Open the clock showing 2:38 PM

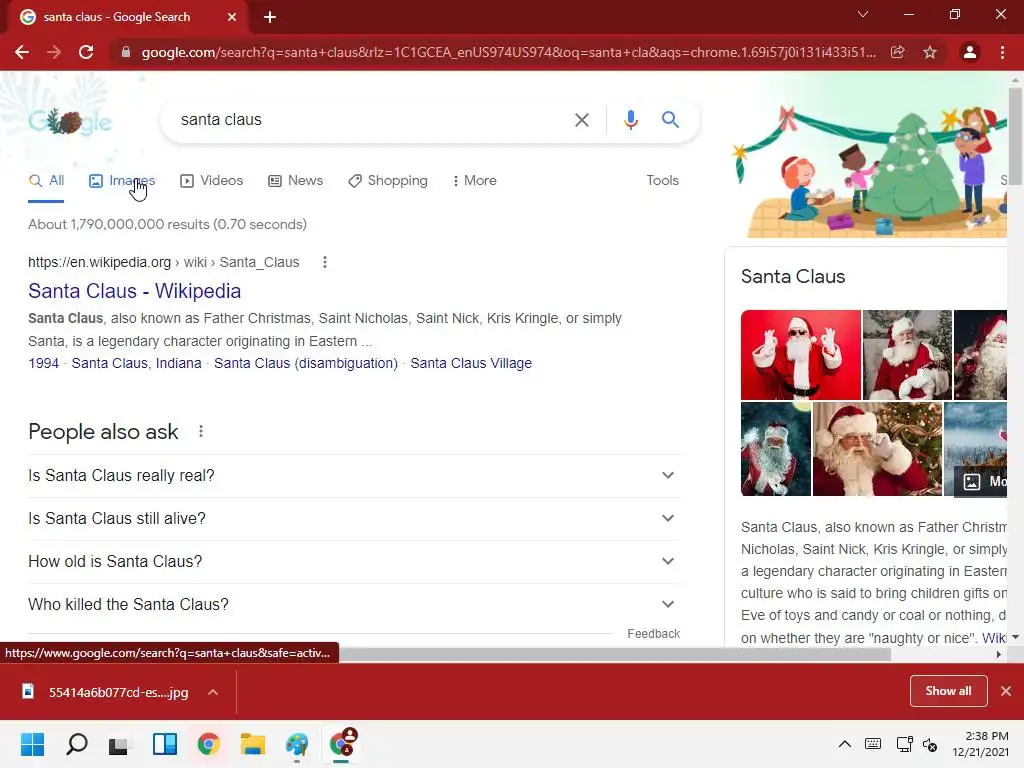(x=980, y=744)
